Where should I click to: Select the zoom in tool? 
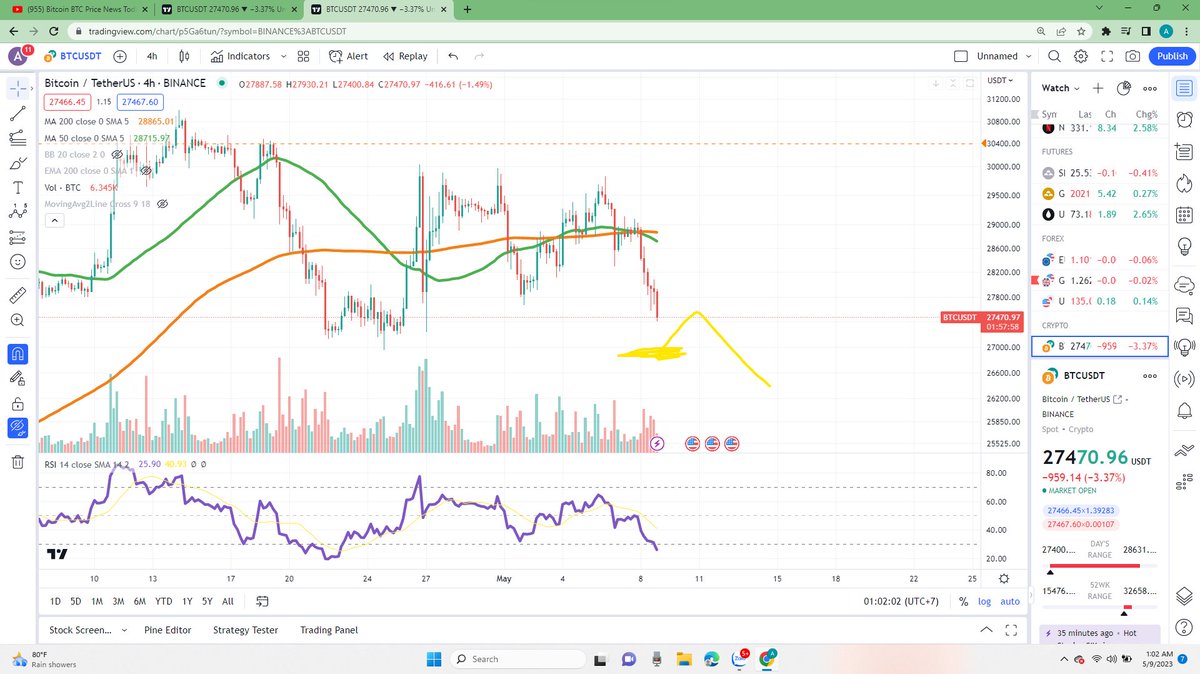point(18,320)
